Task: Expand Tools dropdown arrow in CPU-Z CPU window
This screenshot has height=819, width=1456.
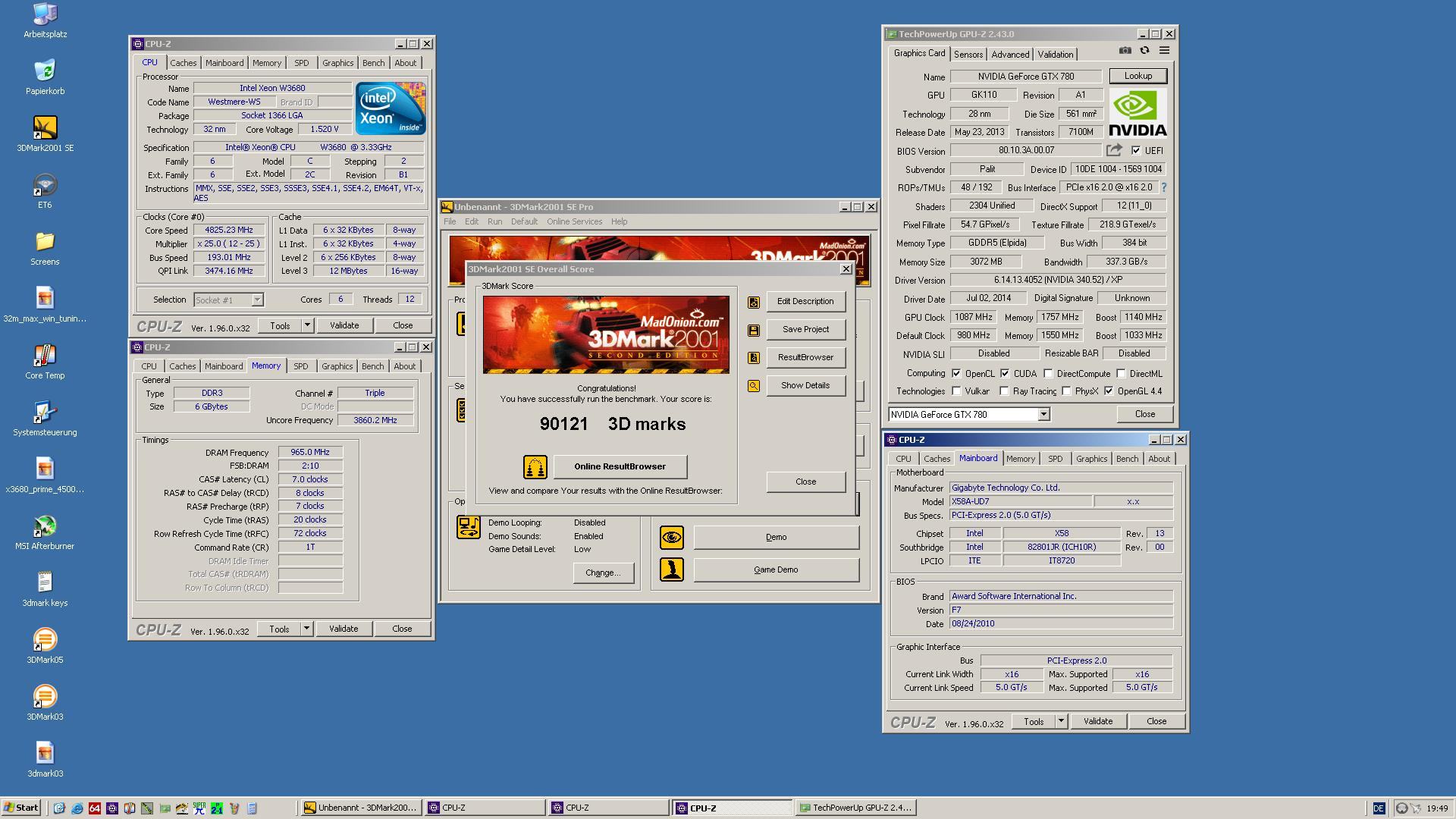Action: click(x=307, y=325)
